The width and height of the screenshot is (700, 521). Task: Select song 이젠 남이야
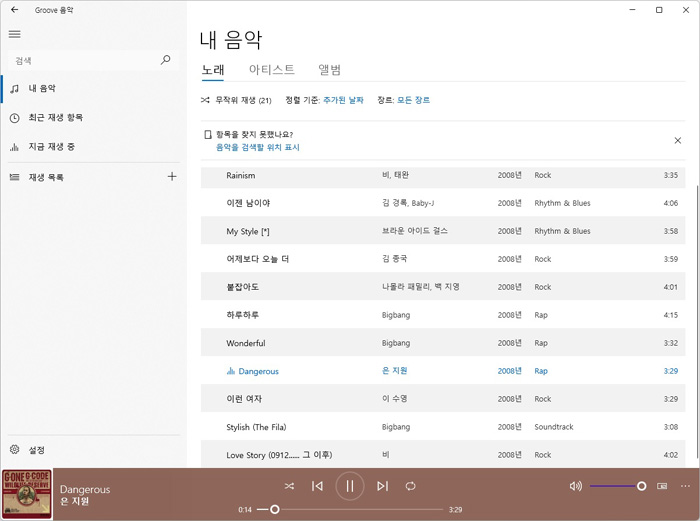[x=443, y=203]
